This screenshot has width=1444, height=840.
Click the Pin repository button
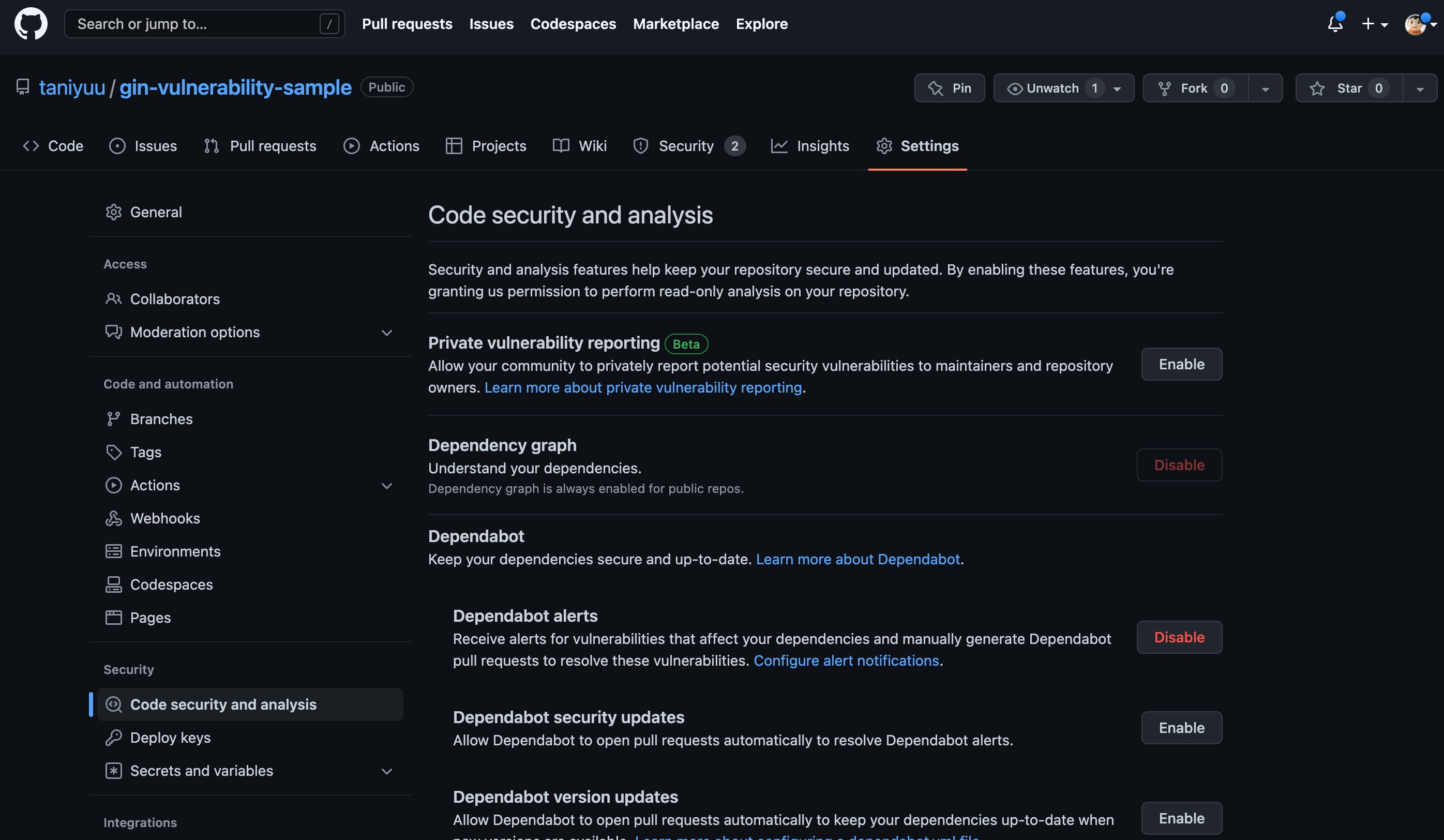[x=950, y=88]
